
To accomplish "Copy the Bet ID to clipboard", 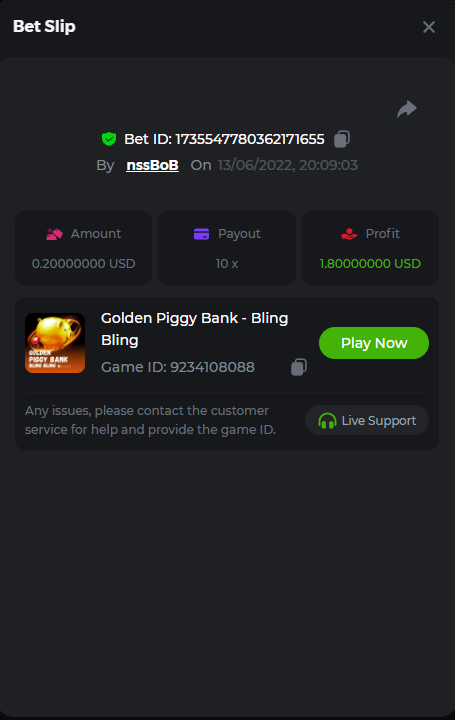I will click(x=342, y=139).
